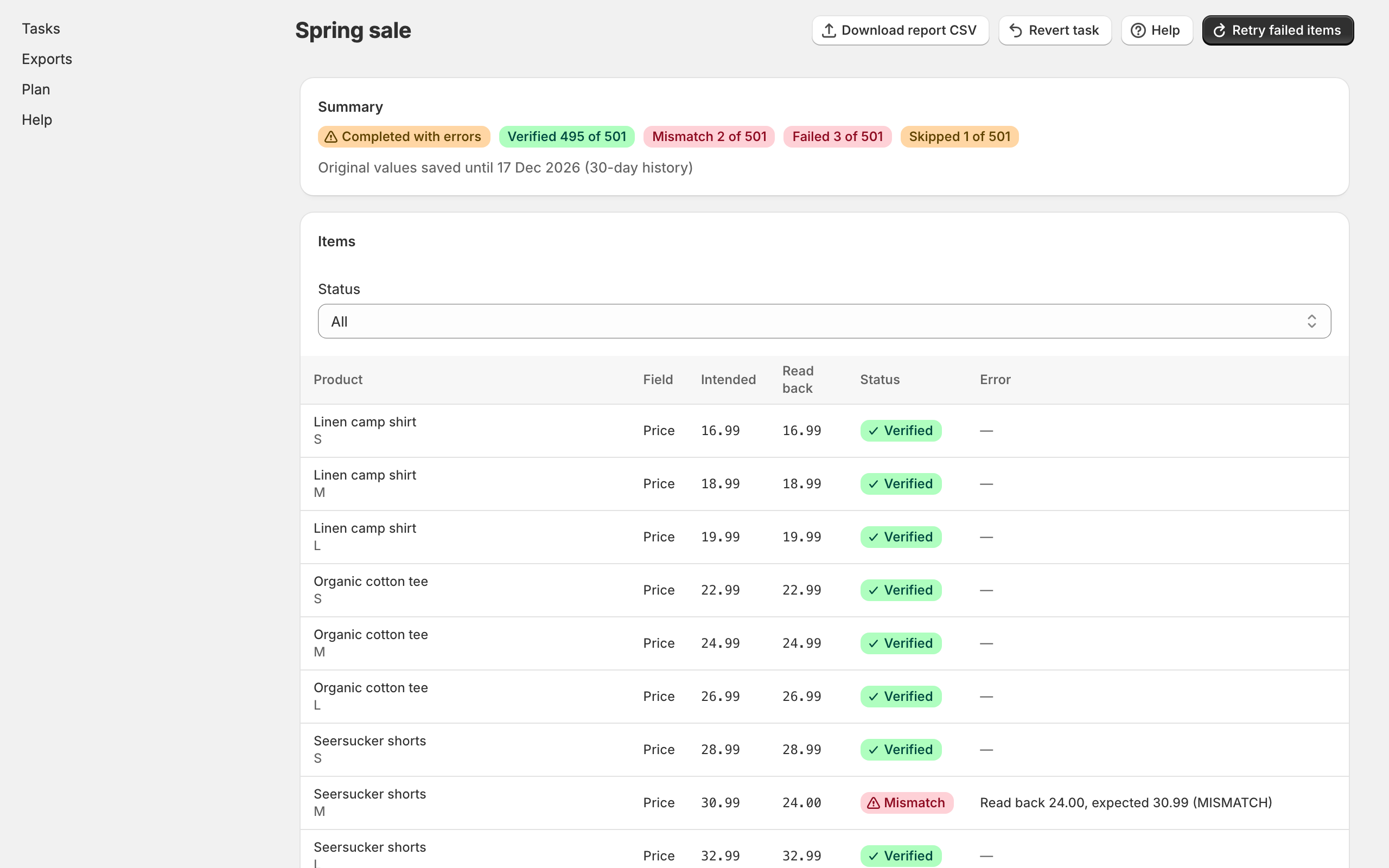Click the Read back column header
1389x868 pixels.
pyautogui.click(x=798, y=379)
